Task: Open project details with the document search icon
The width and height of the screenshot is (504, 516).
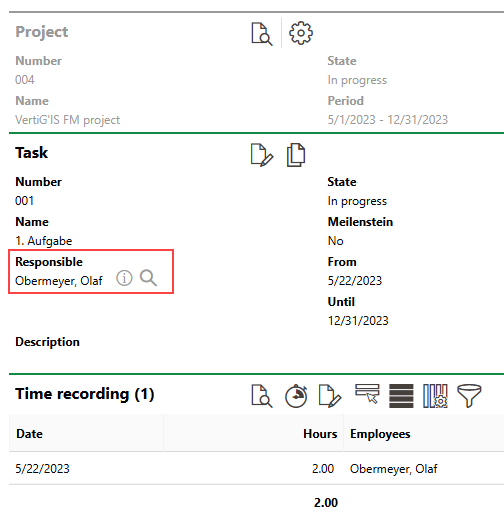Action: (262, 34)
